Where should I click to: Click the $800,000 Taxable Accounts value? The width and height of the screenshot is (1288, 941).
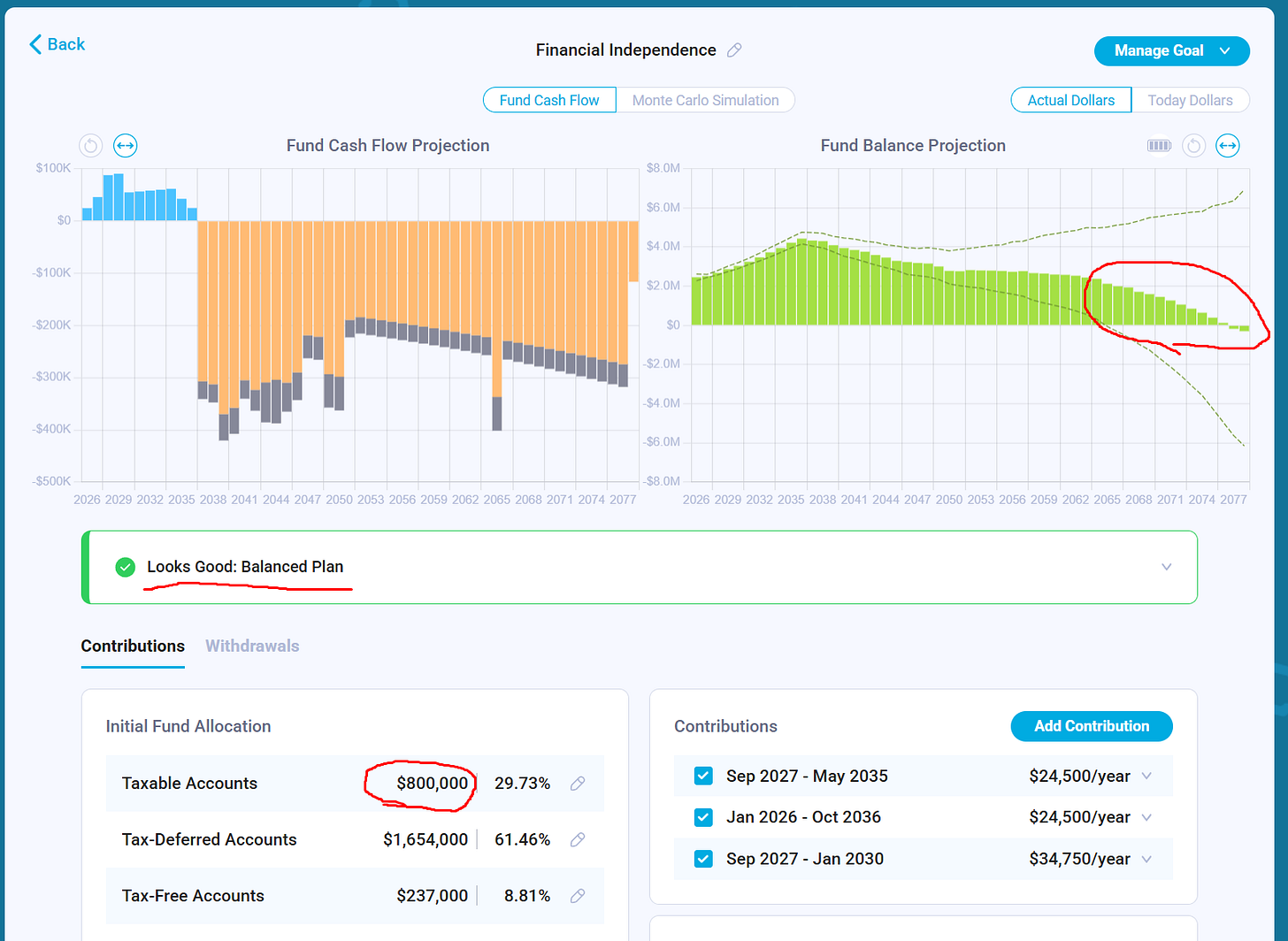(433, 784)
